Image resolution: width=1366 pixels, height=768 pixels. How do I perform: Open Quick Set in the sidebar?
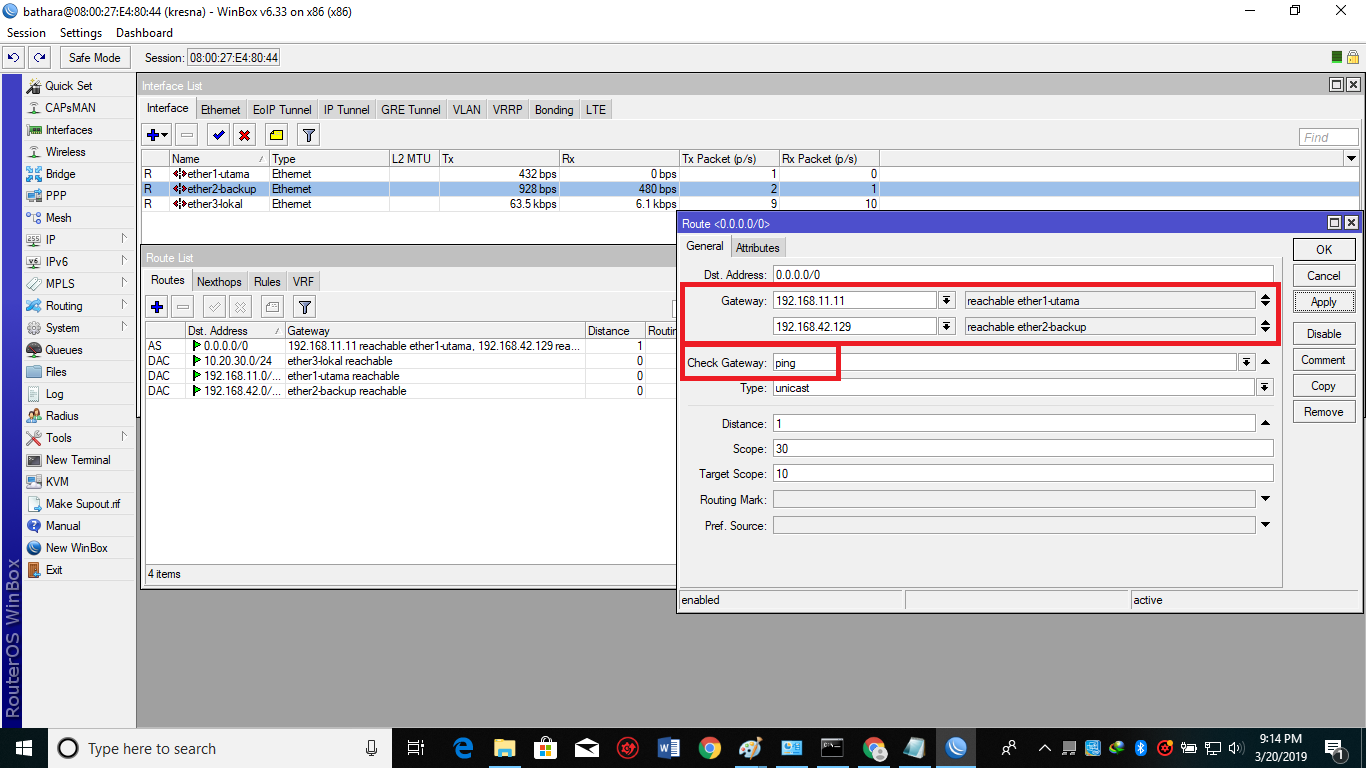(x=68, y=86)
